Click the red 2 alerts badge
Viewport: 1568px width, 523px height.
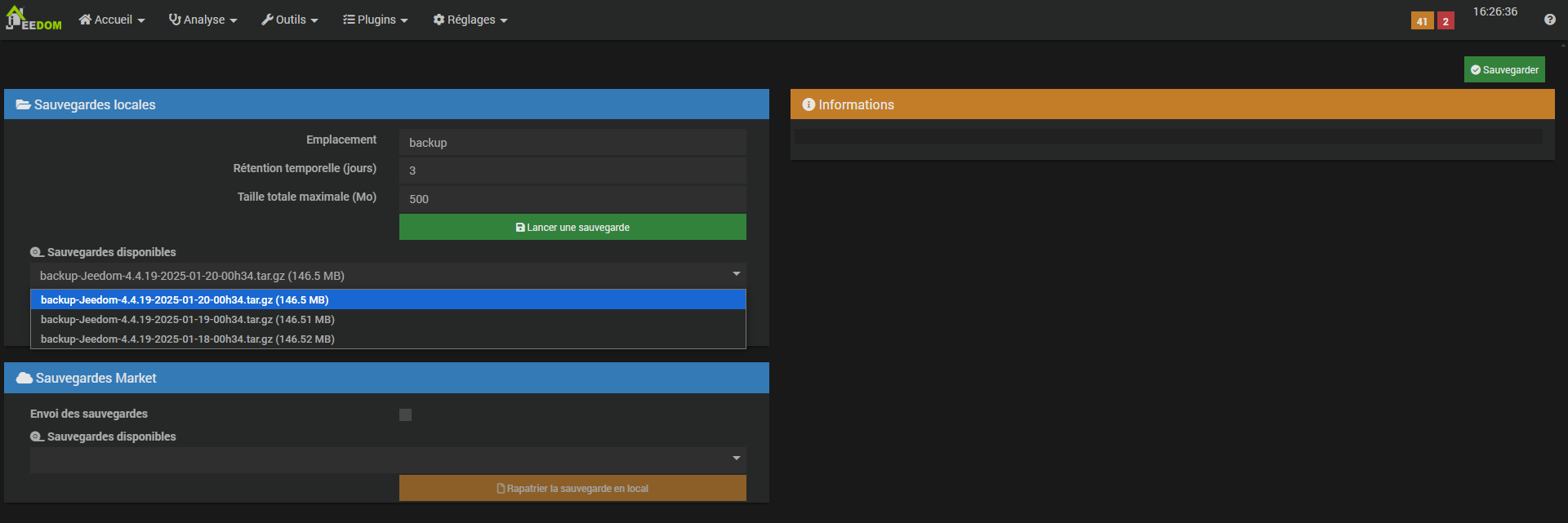[1445, 21]
